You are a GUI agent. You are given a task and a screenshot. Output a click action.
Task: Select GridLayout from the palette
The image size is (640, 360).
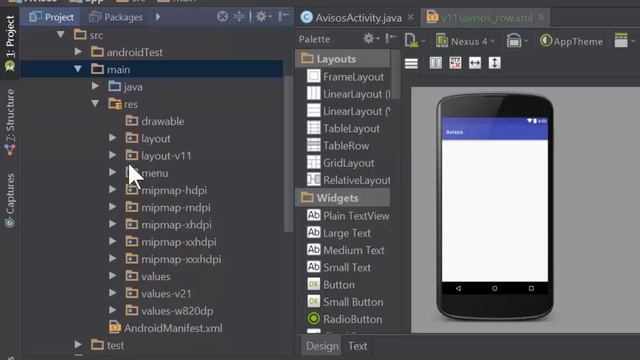[x=341, y=162]
